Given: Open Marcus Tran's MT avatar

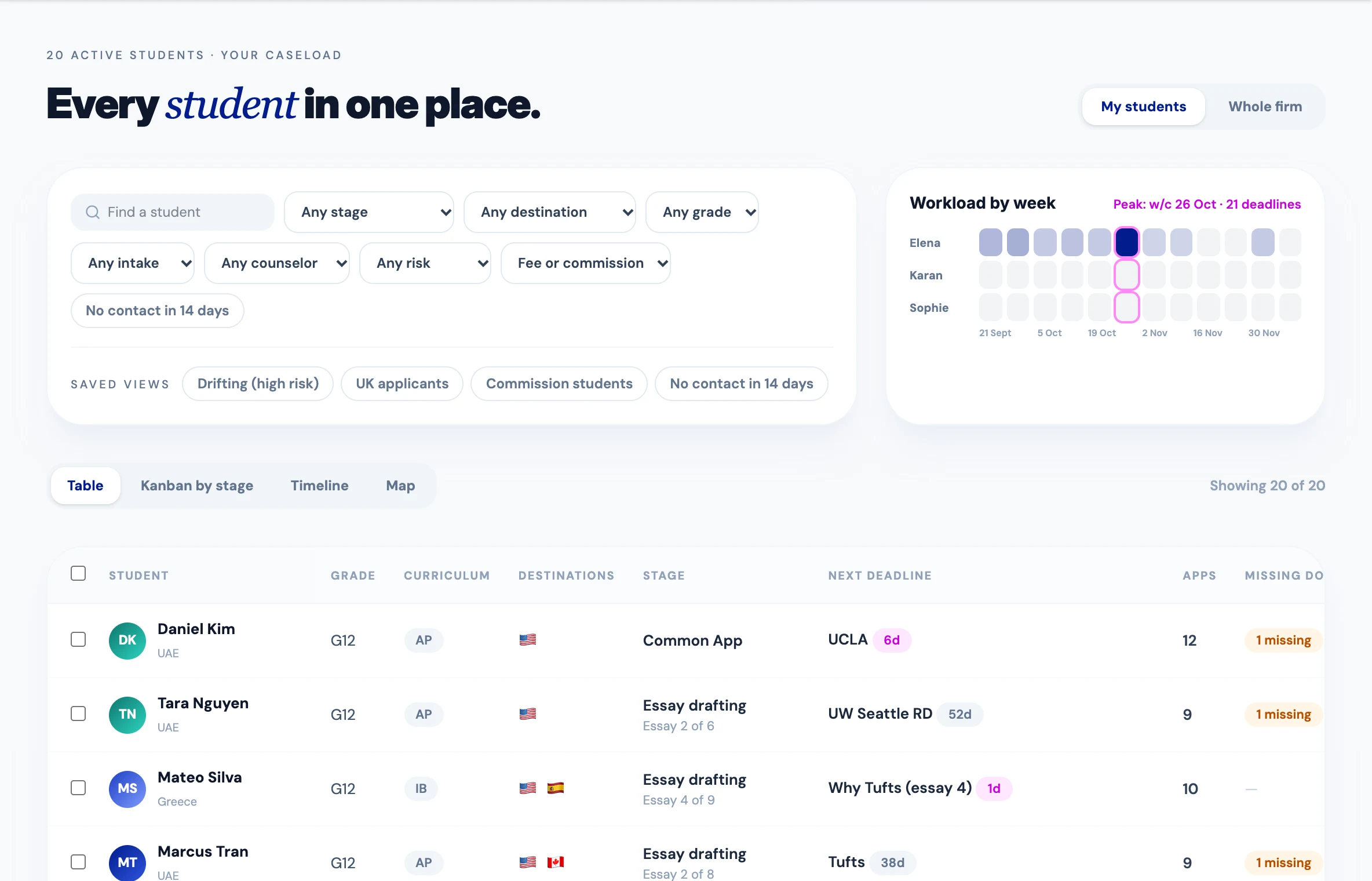Looking at the screenshot, I should click(x=127, y=862).
